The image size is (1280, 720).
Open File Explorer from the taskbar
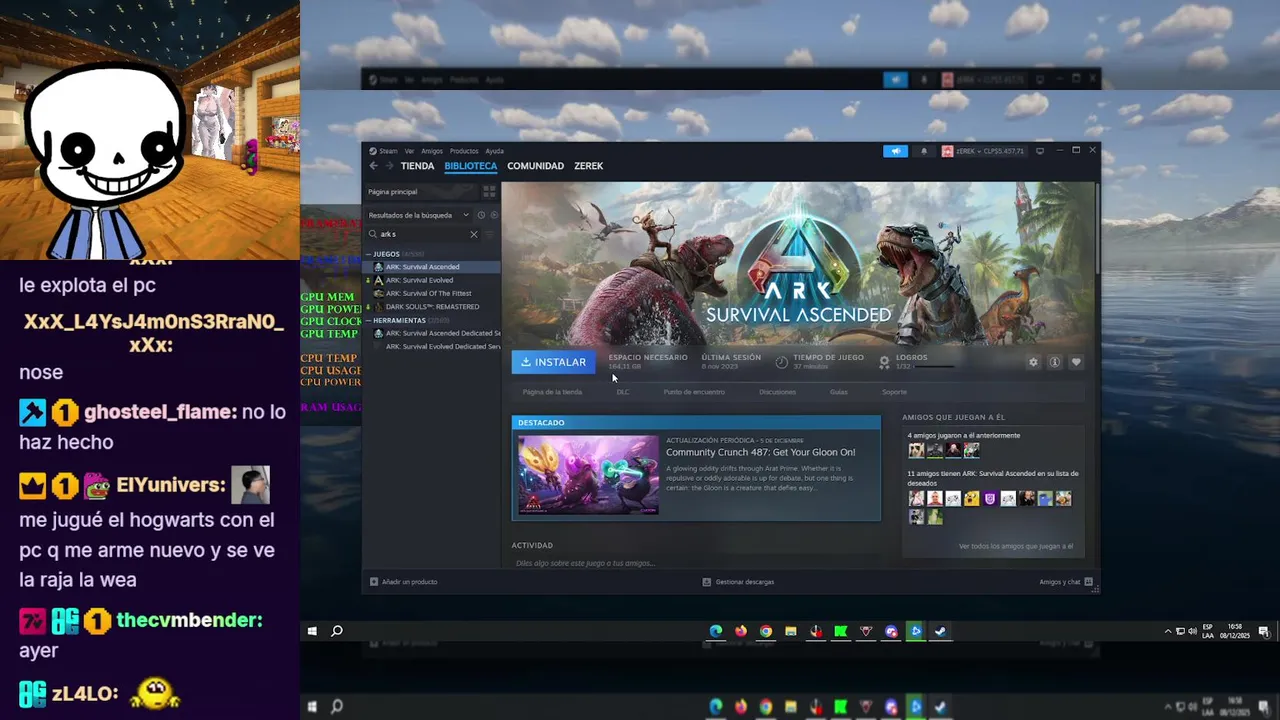pos(791,631)
